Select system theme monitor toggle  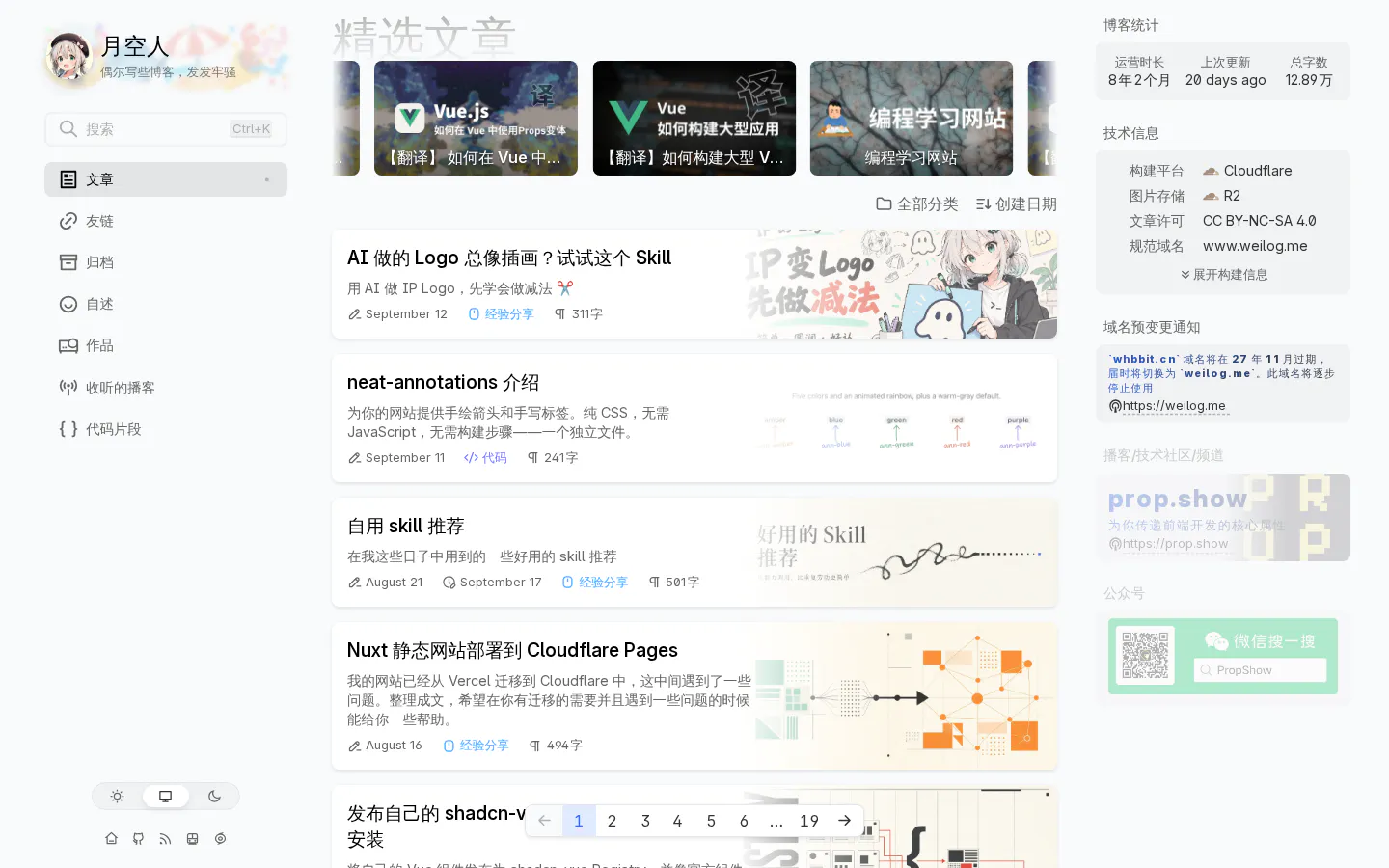(166, 797)
